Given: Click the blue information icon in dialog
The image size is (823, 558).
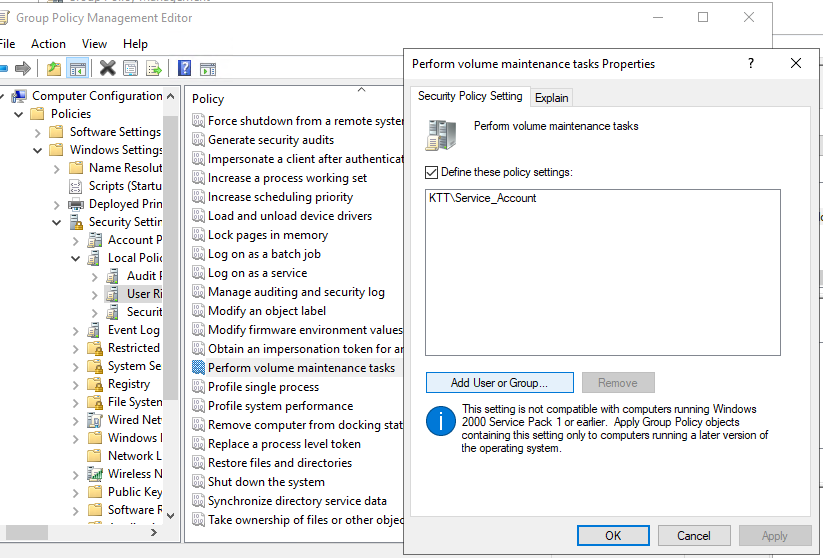Looking at the screenshot, I should (440, 421).
